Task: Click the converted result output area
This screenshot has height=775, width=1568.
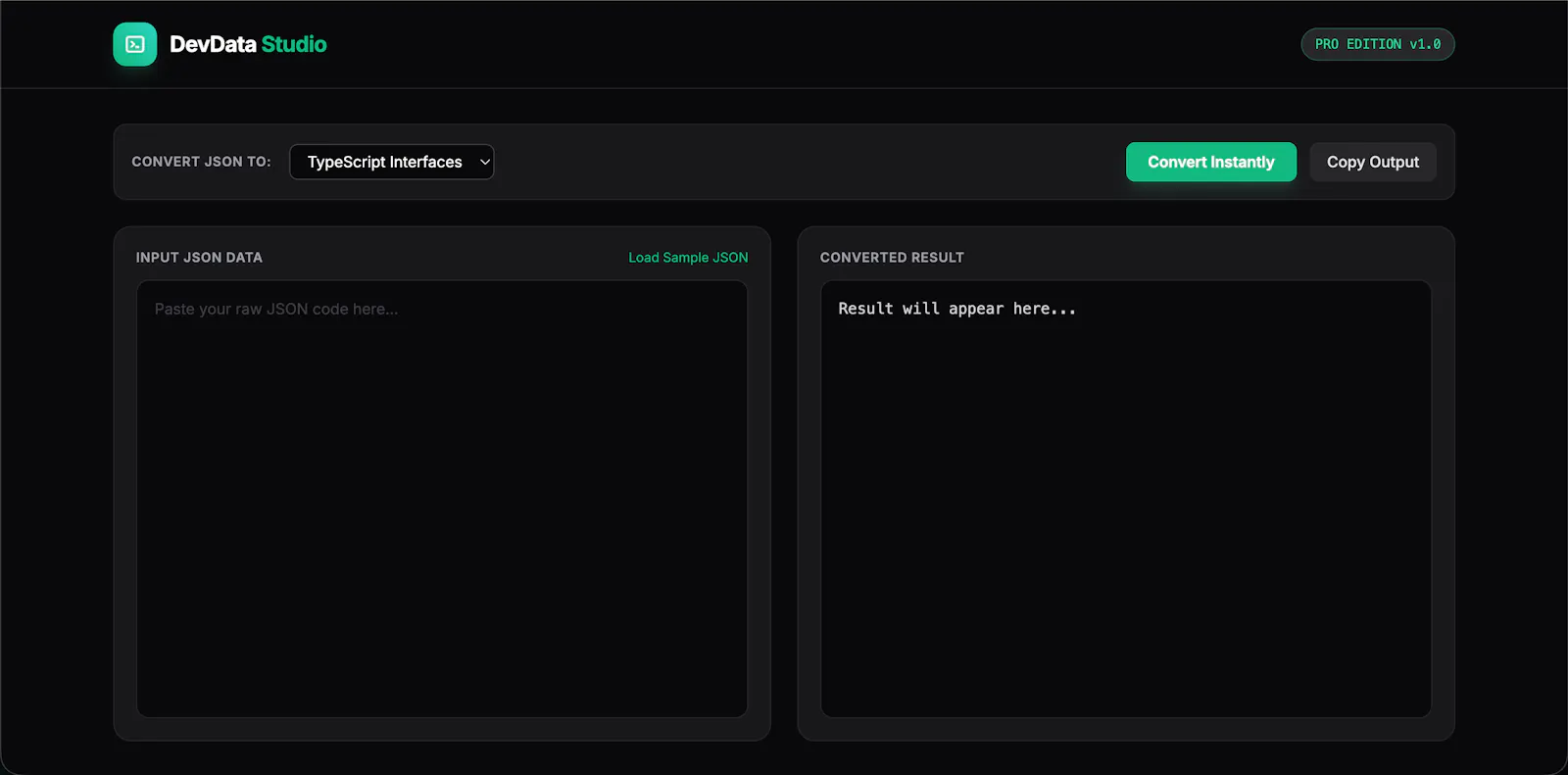Action: click(1126, 499)
